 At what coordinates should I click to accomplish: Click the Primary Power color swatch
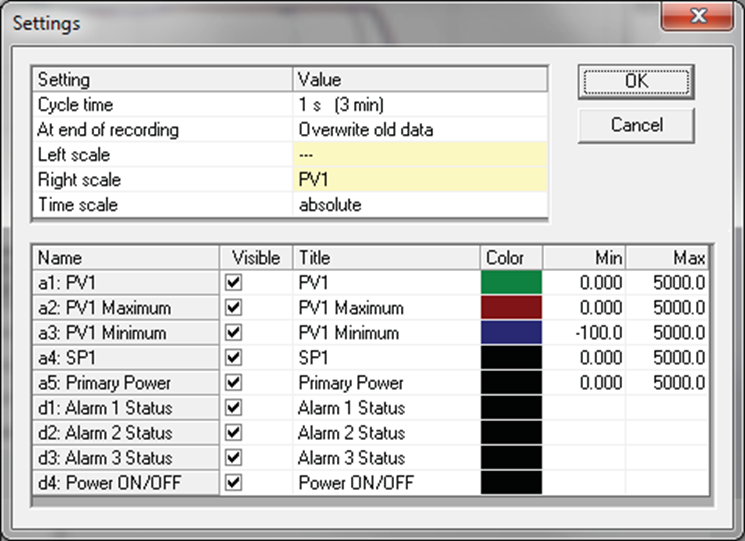click(x=511, y=383)
